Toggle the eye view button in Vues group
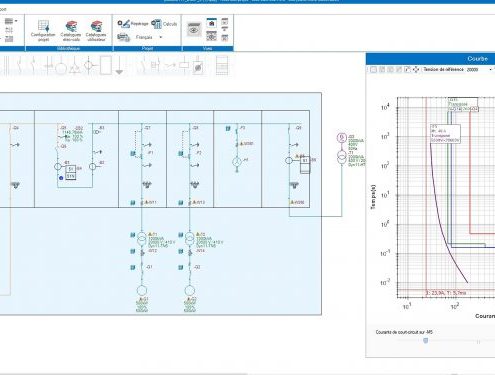 click(194, 29)
